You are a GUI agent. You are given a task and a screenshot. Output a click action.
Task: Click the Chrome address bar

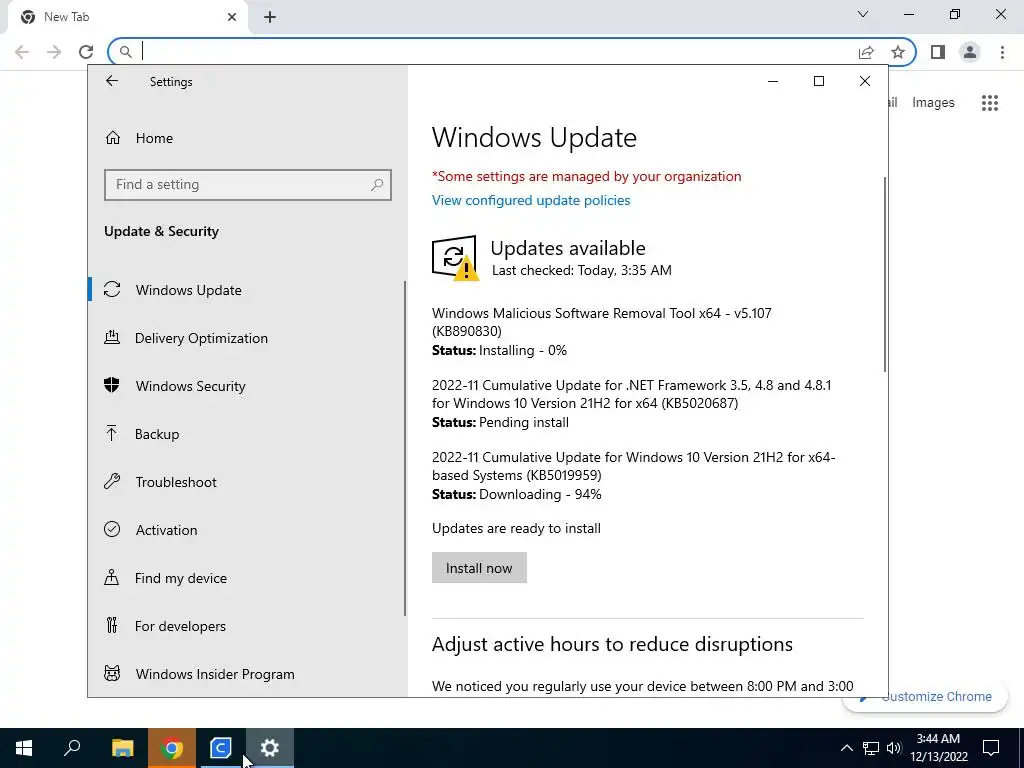(496, 52)
